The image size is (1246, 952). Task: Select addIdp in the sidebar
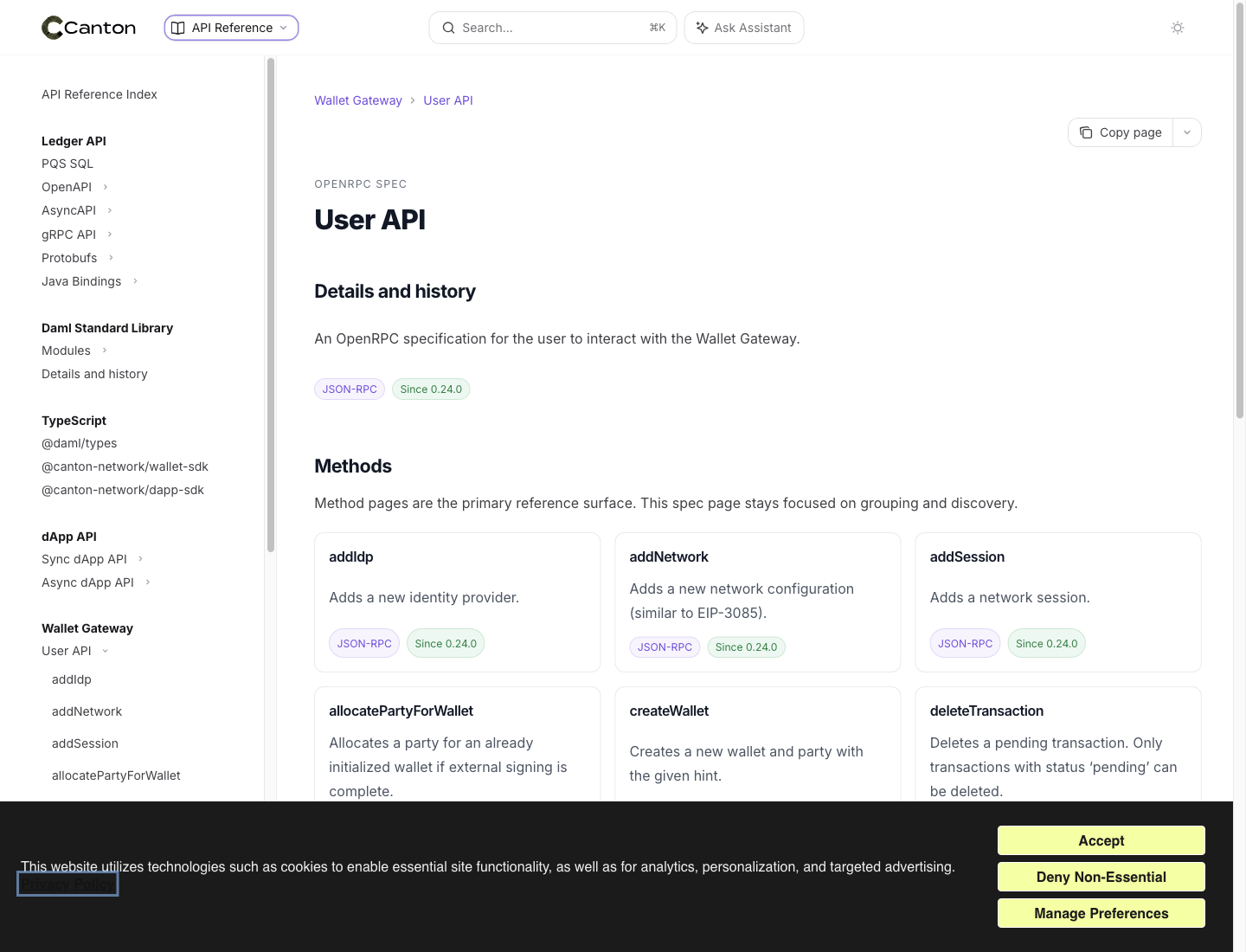tap(72, 679)
